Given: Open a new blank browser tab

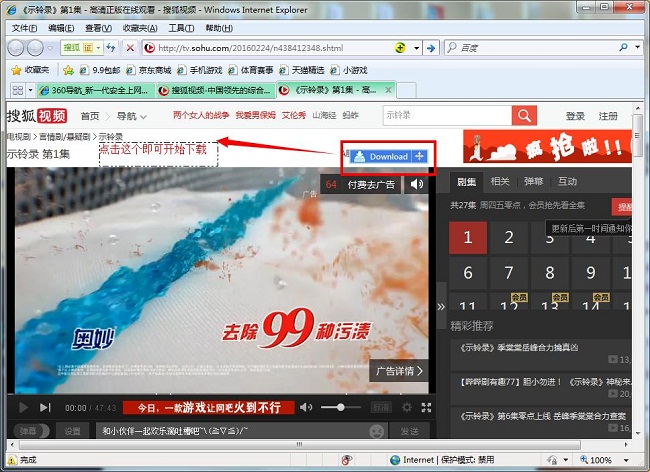Looking at the screenshot, I should (x=406, y=90).
